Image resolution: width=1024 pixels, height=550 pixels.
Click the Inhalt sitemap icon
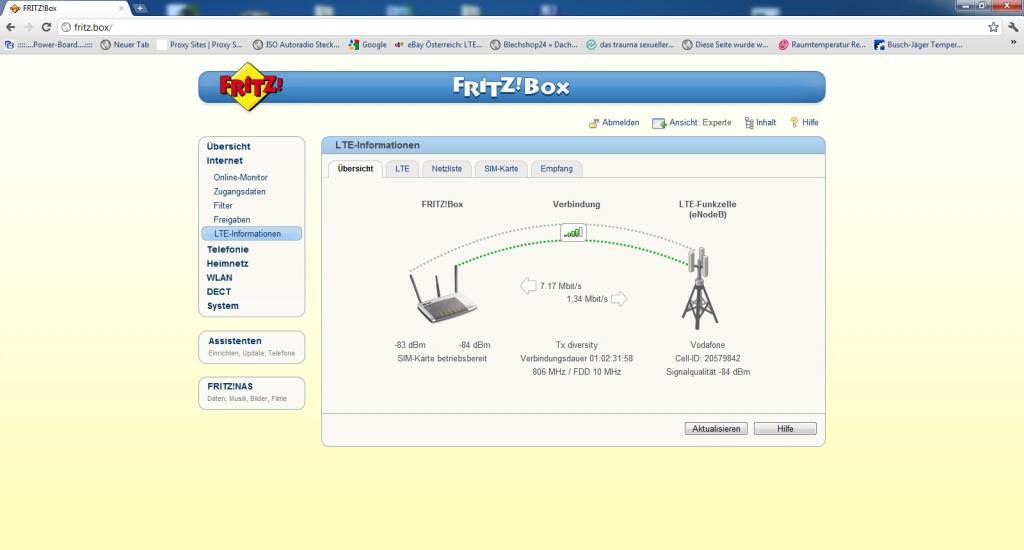click(x=748, y=123)
